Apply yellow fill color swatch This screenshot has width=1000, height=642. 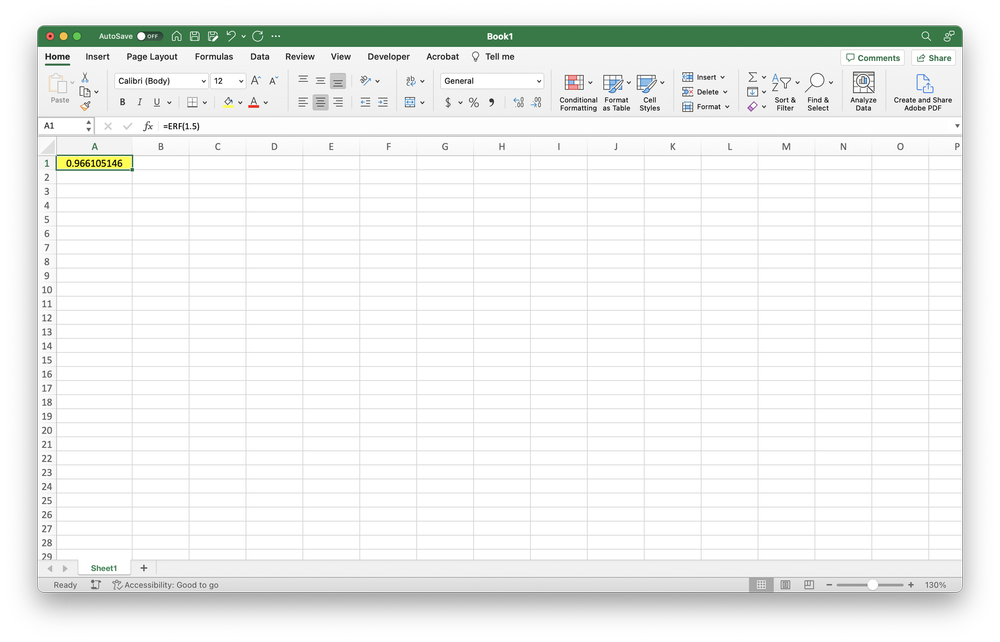point(228,103)
